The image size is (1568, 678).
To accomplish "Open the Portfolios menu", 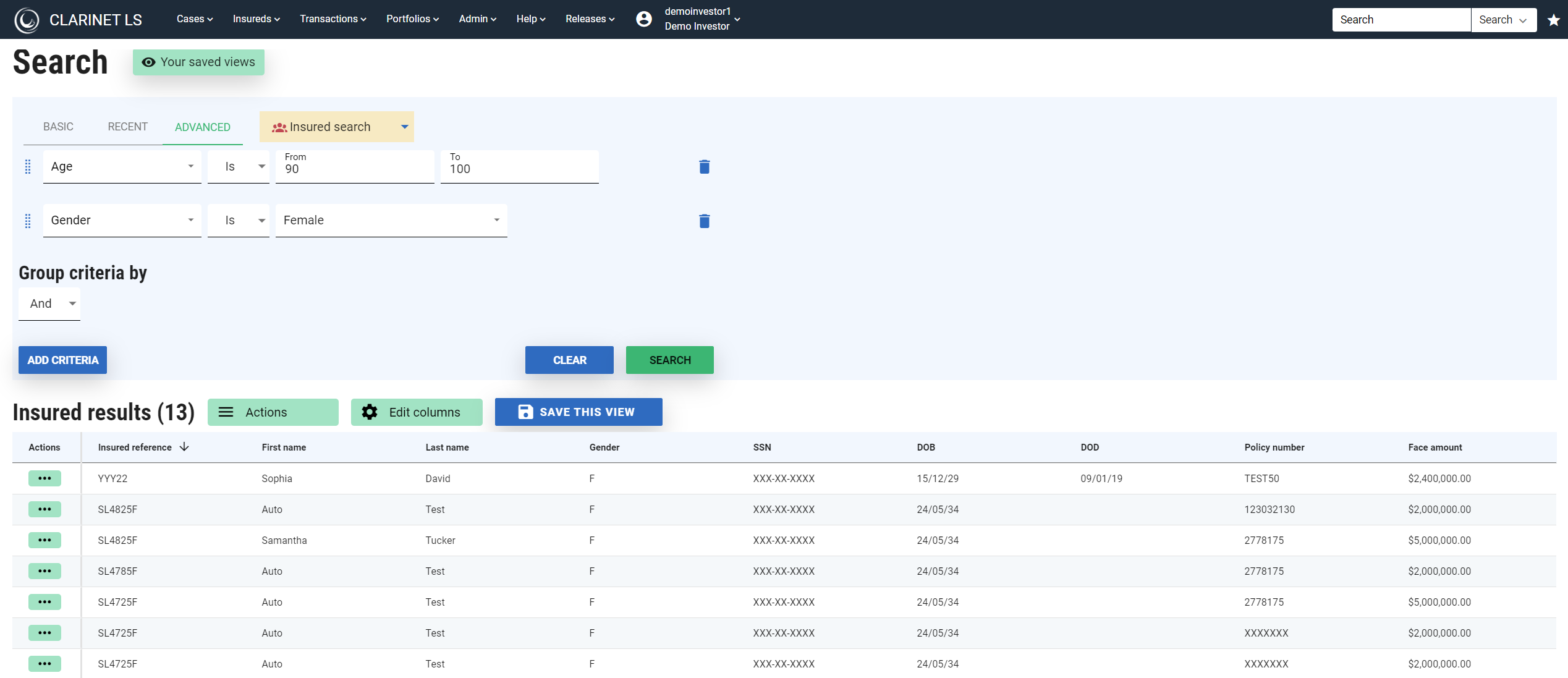I will coord(413,19).
